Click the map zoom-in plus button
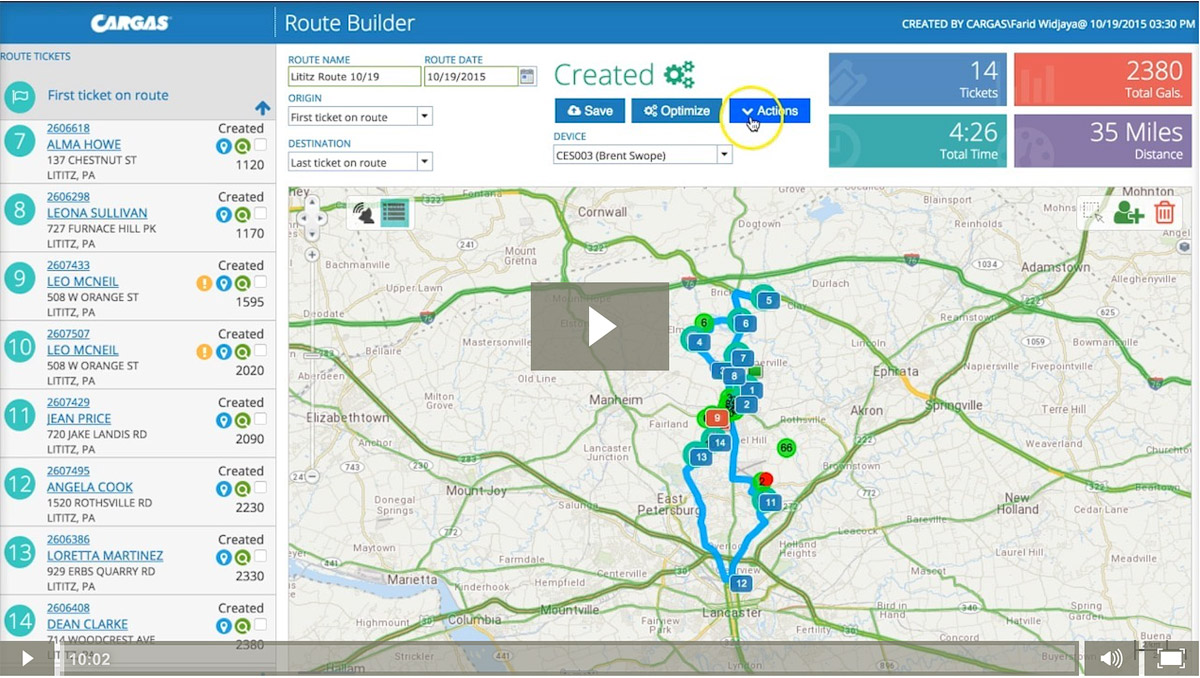The image size is (1200, 678). [312, 255]
